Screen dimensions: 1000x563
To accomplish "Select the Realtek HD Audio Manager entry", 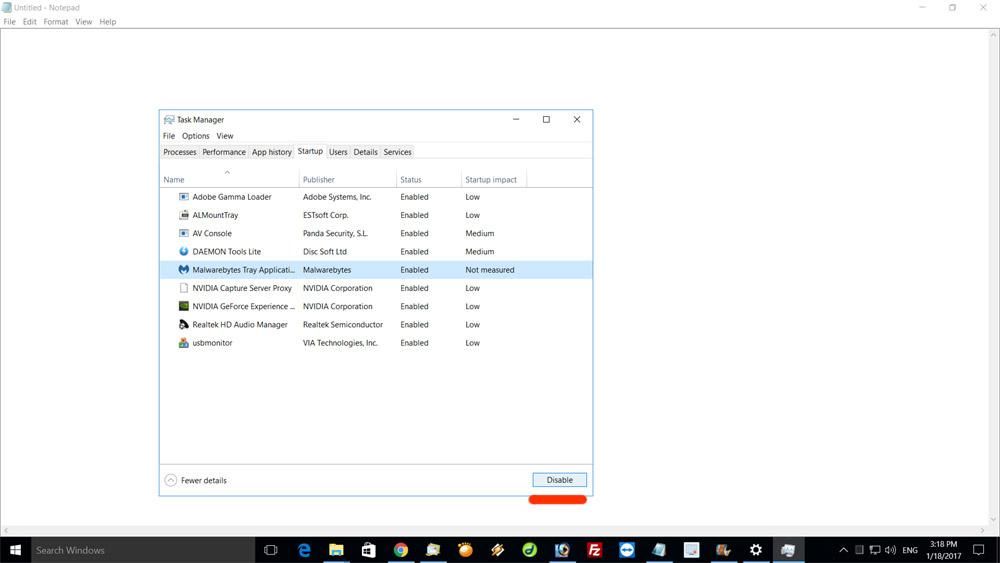I will point(376,325).
